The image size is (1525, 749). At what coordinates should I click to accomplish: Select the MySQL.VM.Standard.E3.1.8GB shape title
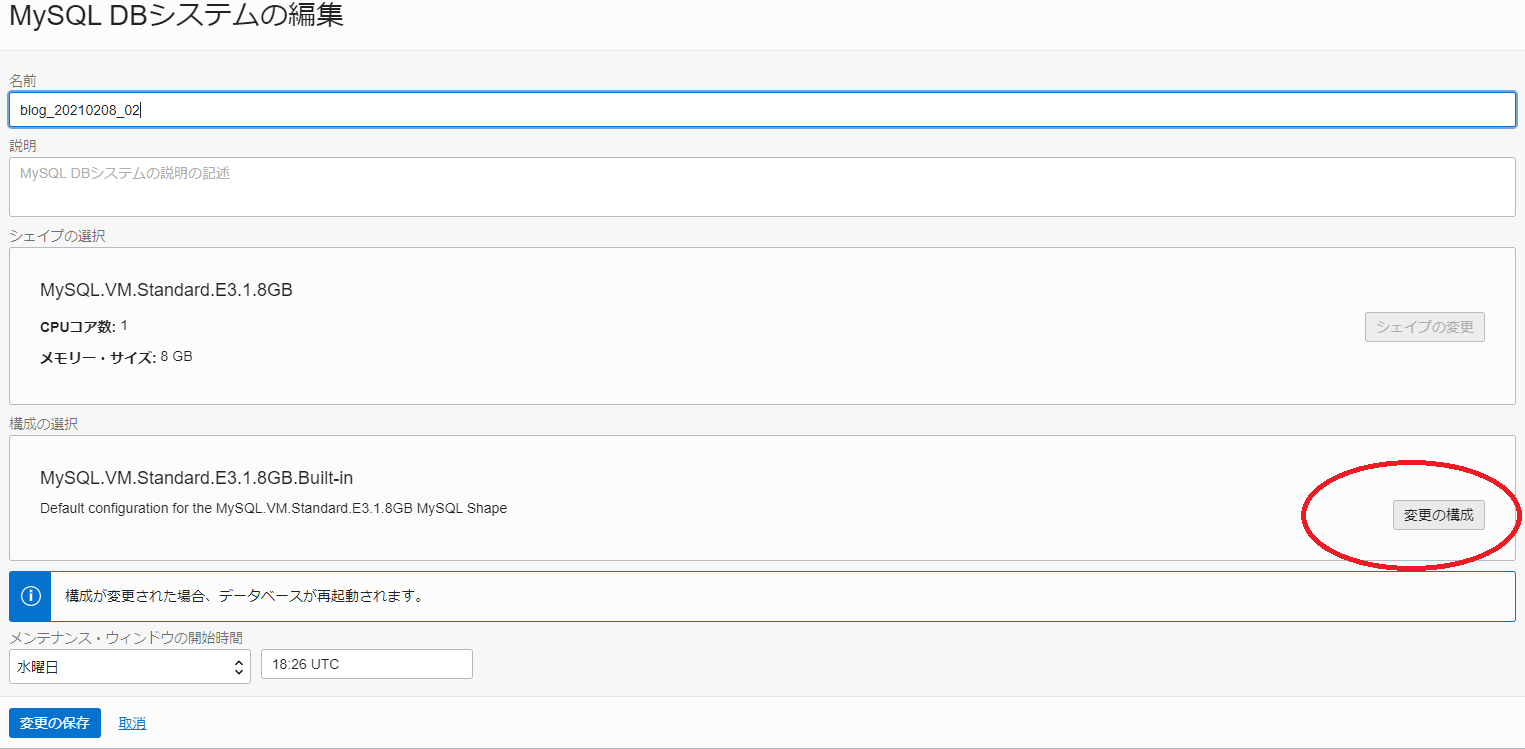pyautogui.click(x=166, y=290)
